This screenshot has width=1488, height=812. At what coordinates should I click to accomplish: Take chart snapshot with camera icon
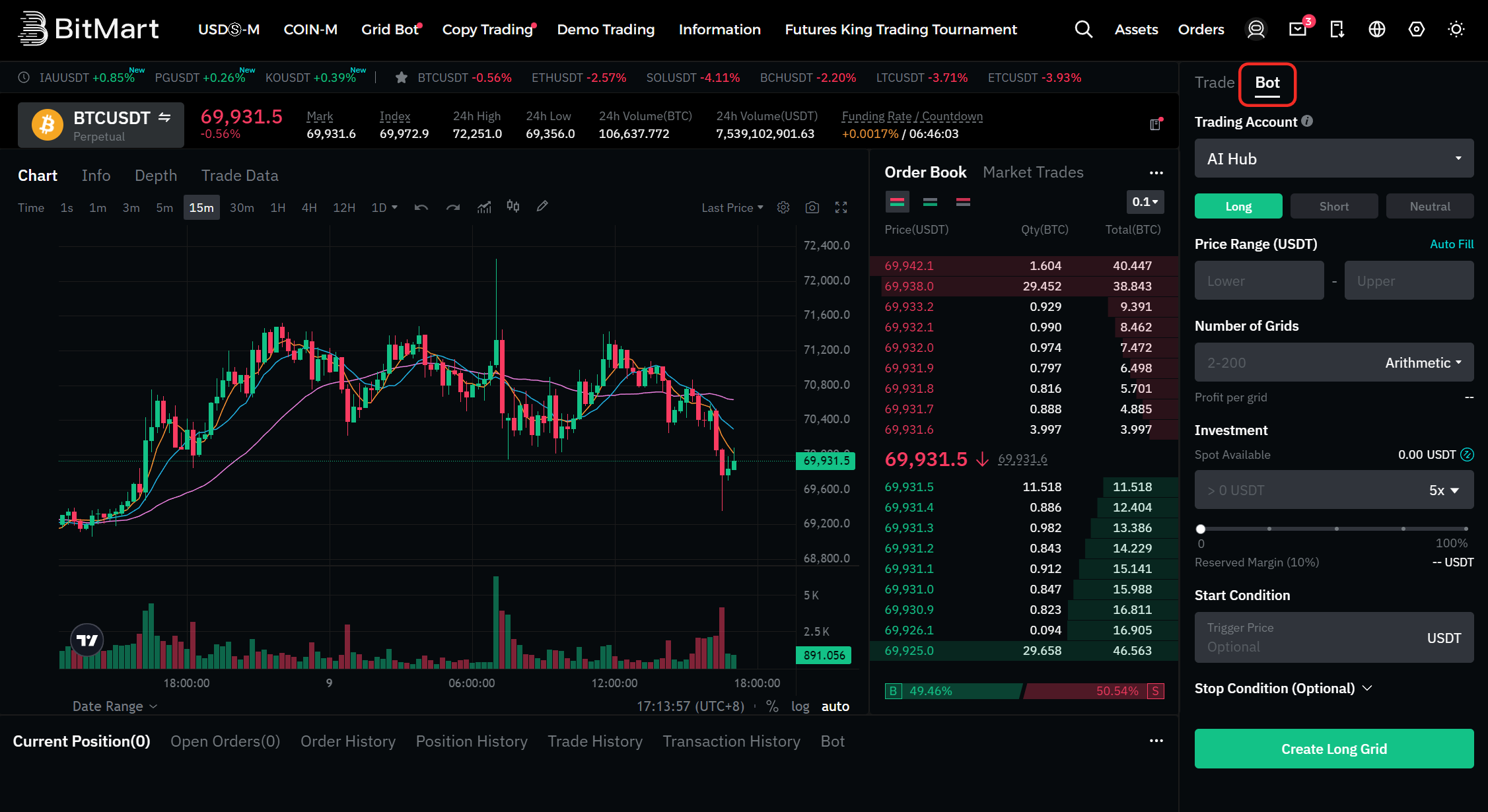click(812, 207)
